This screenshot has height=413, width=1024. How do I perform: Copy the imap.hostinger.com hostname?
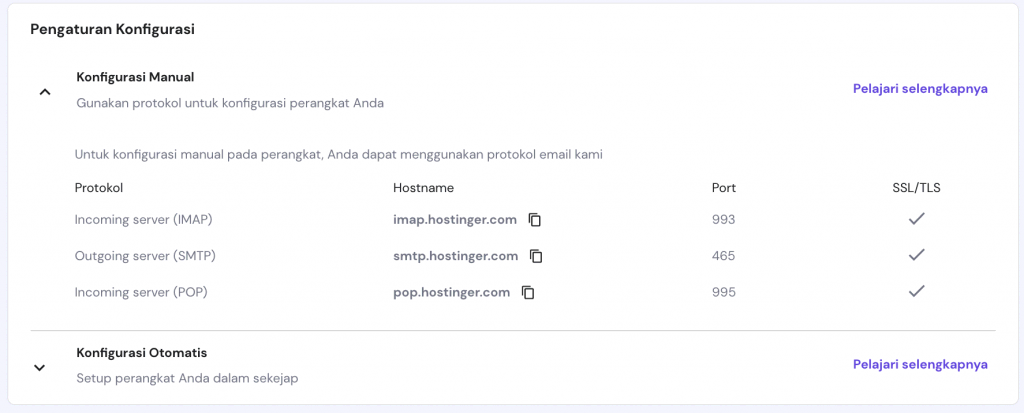pyautogui.click(x=535, y=220)
